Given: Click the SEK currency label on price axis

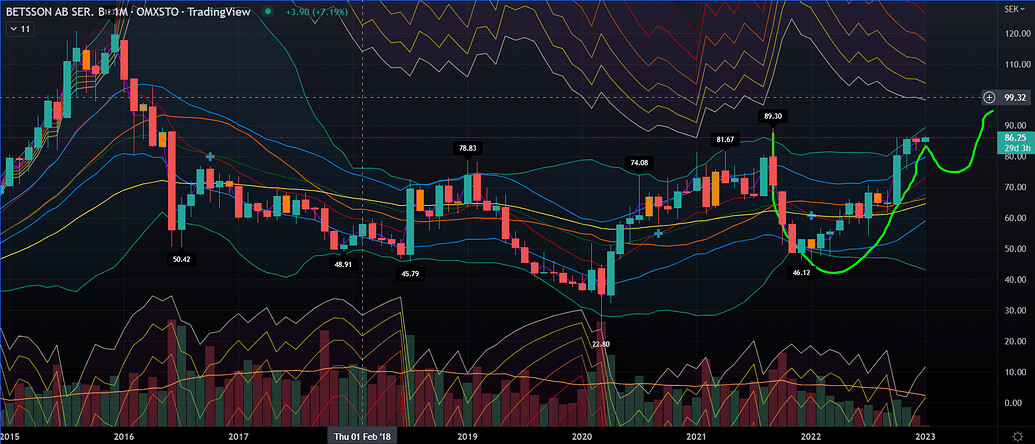Looking at the screenshot, I should coord(1014,9).
